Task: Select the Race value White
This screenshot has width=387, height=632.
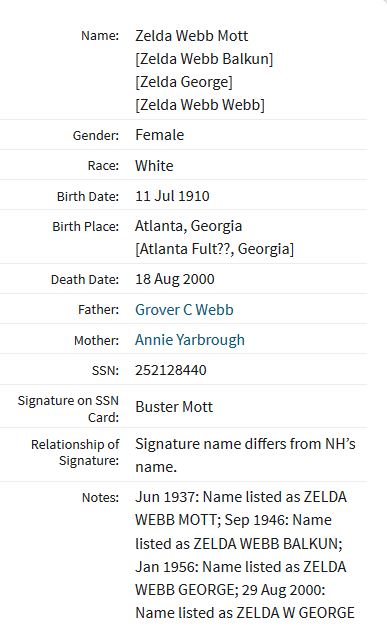Action: click(154, 166)
